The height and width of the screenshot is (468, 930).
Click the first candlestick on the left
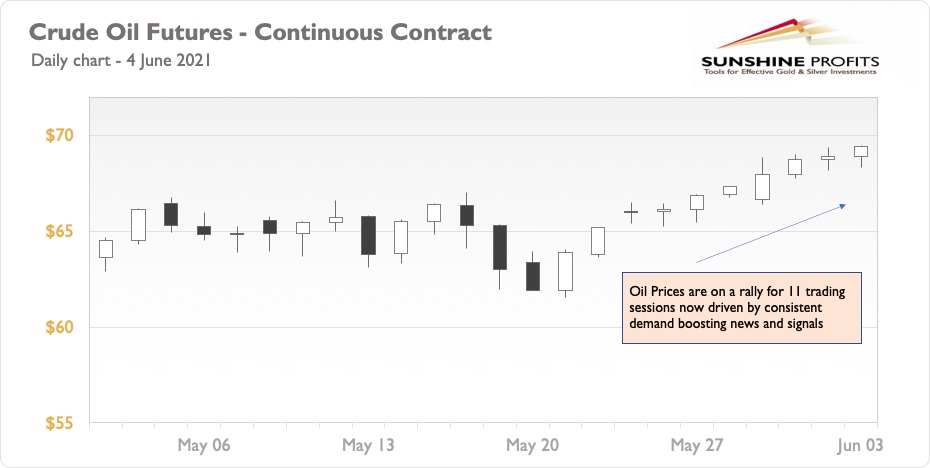(106, 249)
